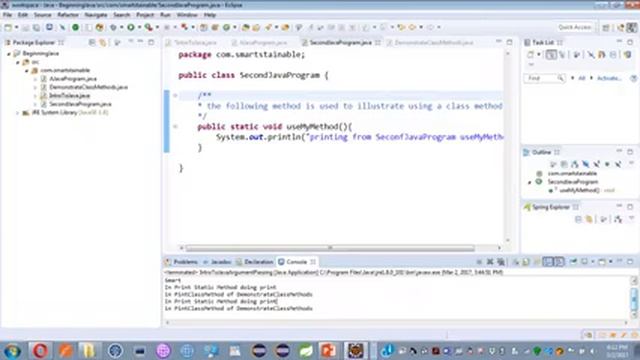The image size is (640, 360).
Task: Select IntroToJava.java in Package Explorer
Action: click(x=70, y=96)
